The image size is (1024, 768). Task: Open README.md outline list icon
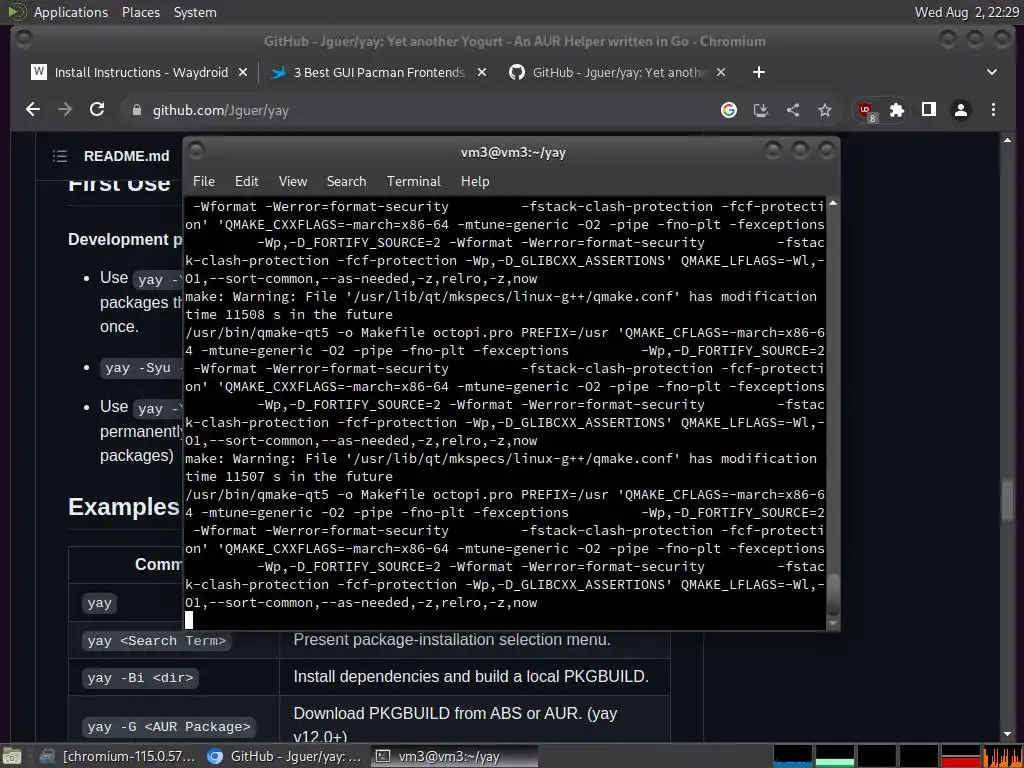click(60, 155)
